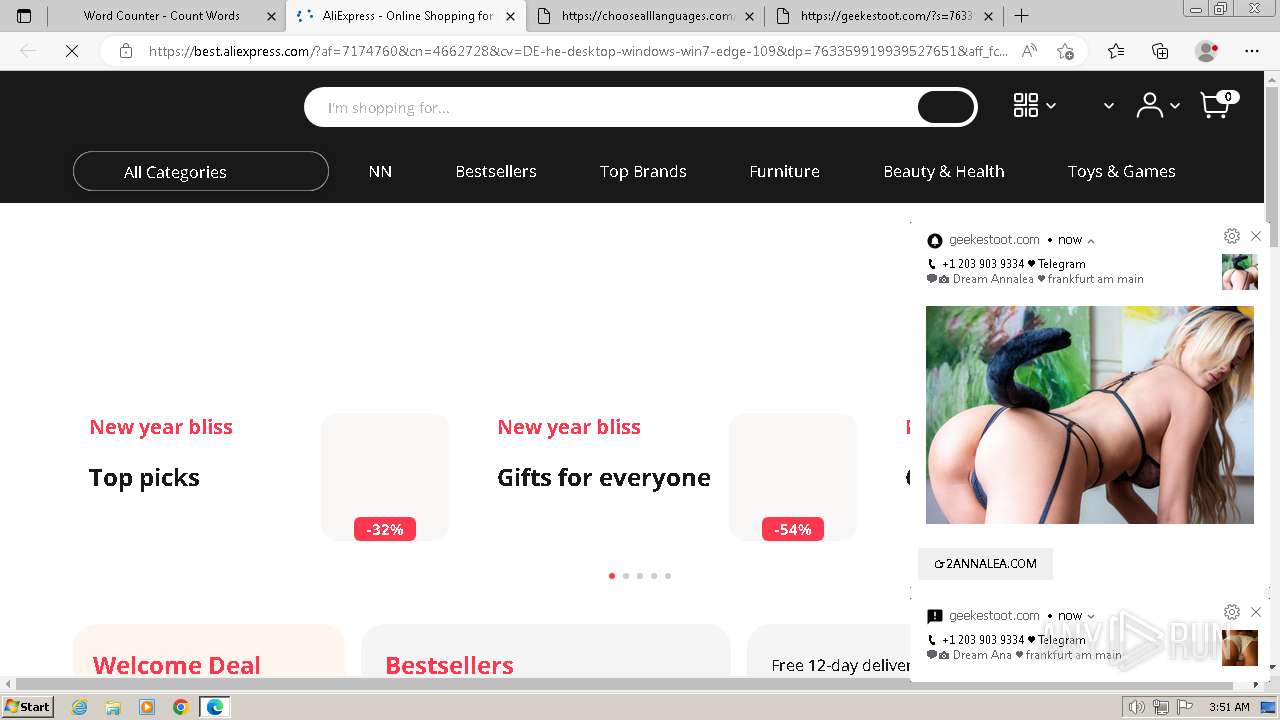Image resolution: width=1280 pixels, height=720 pixels.
Task: Select Microsoft Edge taskbar button
Action: tap(215, 707)
